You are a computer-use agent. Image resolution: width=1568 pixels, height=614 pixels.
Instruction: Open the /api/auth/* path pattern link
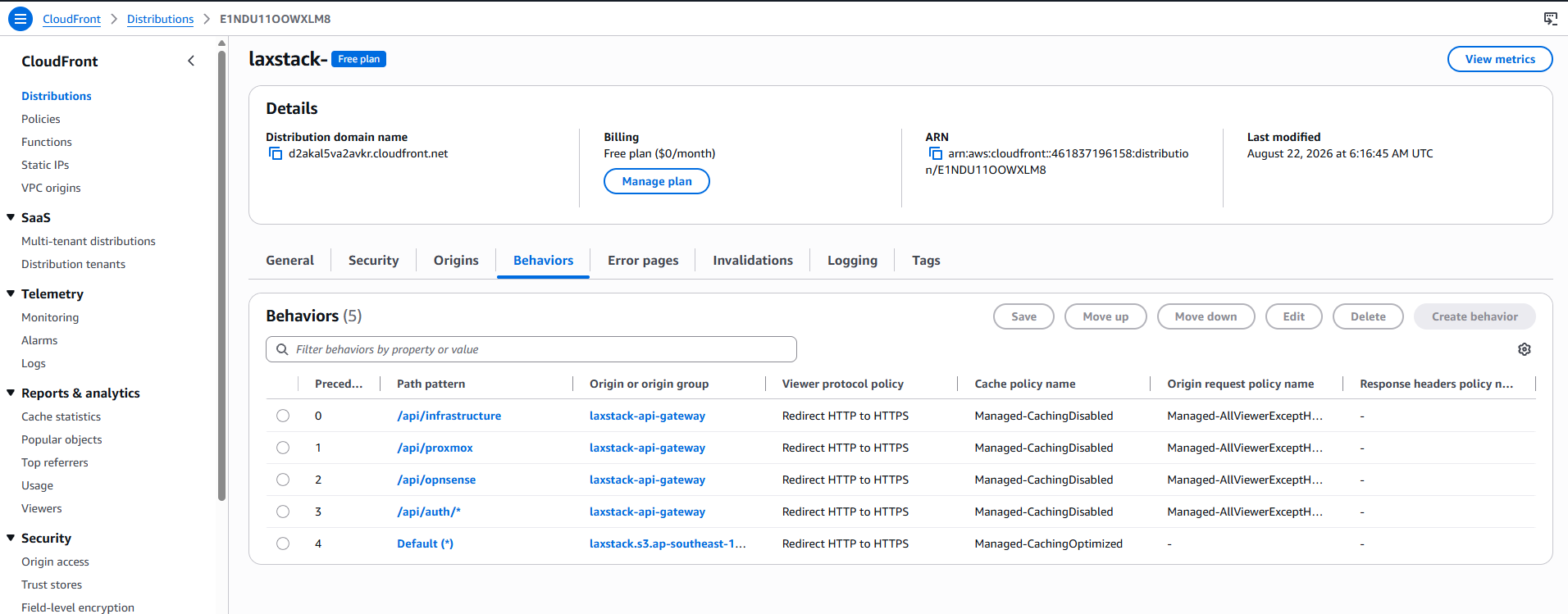(429, 512)
